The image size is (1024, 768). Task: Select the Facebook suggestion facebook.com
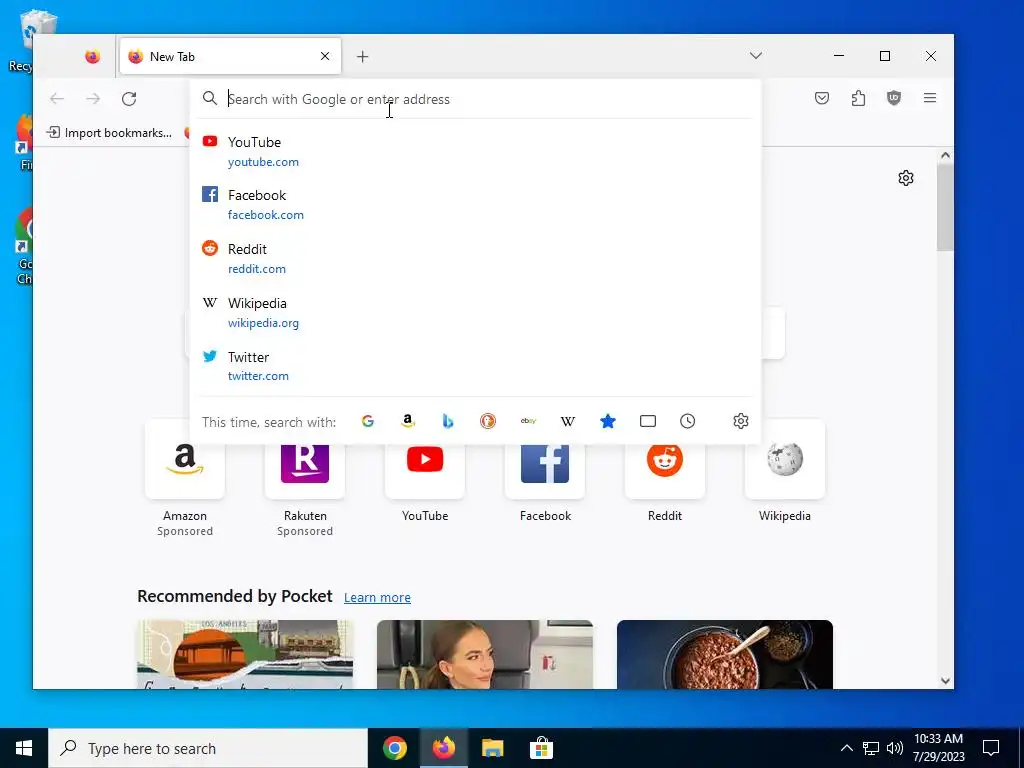pyautogui.click(x=475, y=204)
